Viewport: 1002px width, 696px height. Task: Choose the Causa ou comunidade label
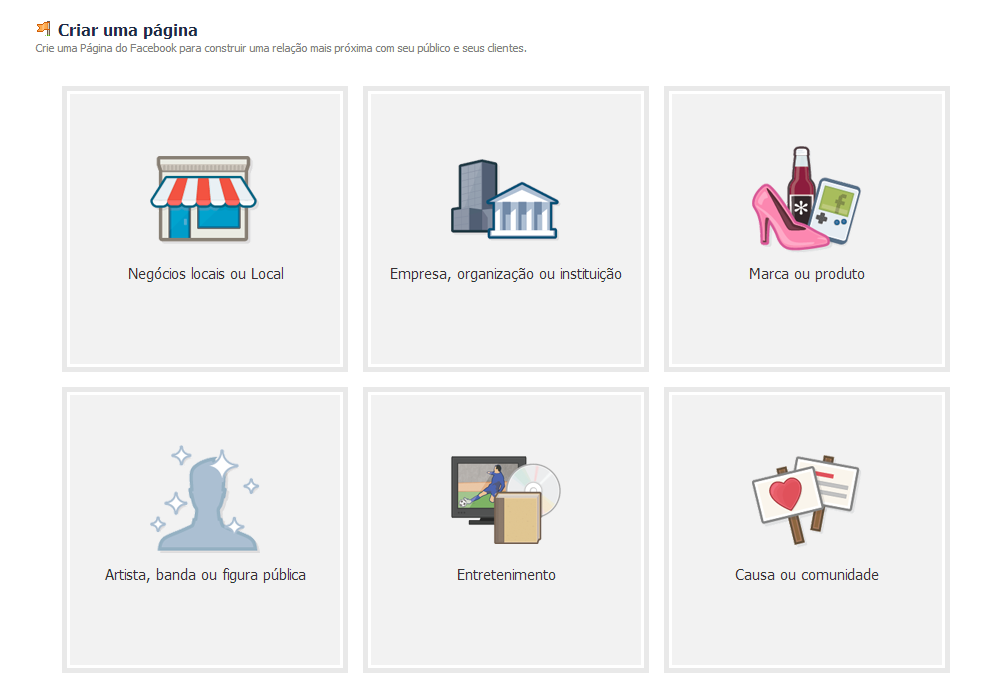tap(806, 575)
